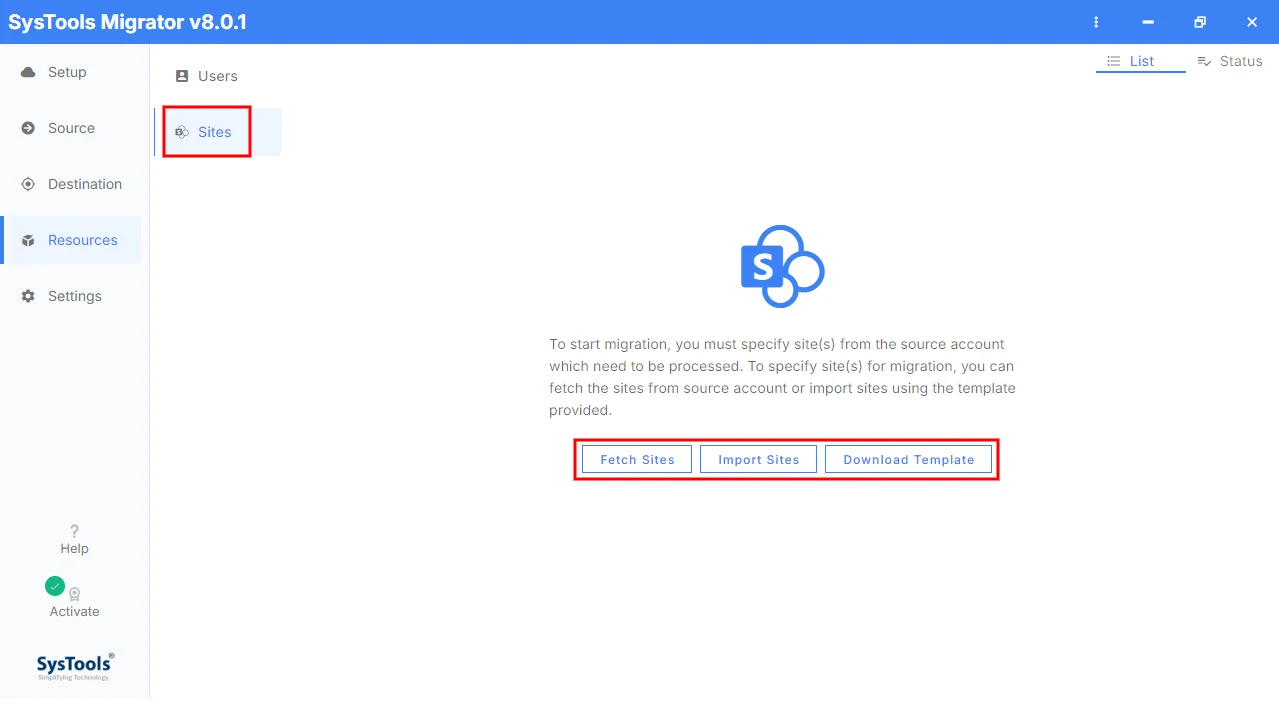
Task: Click the Users person icon
Action: click(x=181, y=76)
